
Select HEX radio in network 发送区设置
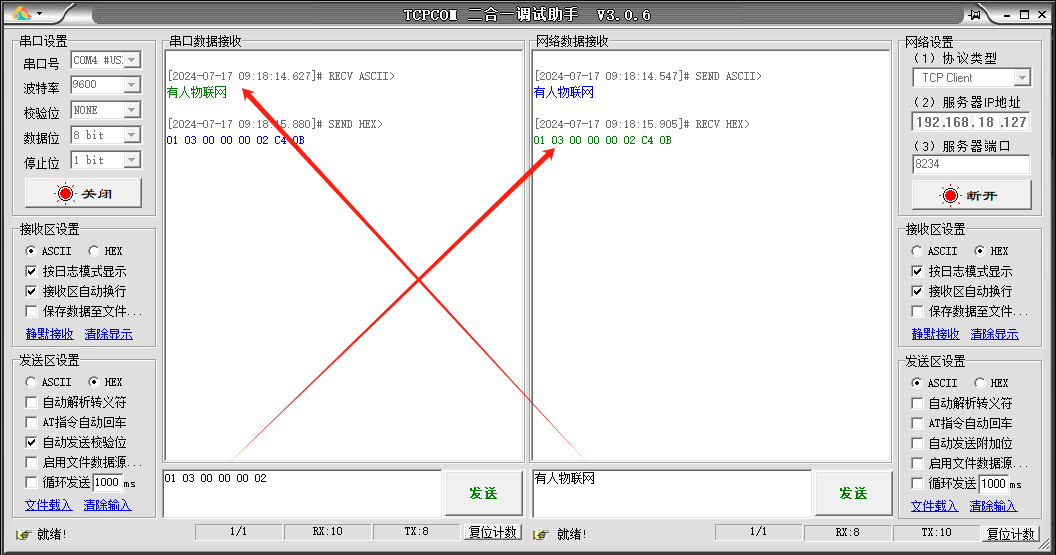(981, 383)
